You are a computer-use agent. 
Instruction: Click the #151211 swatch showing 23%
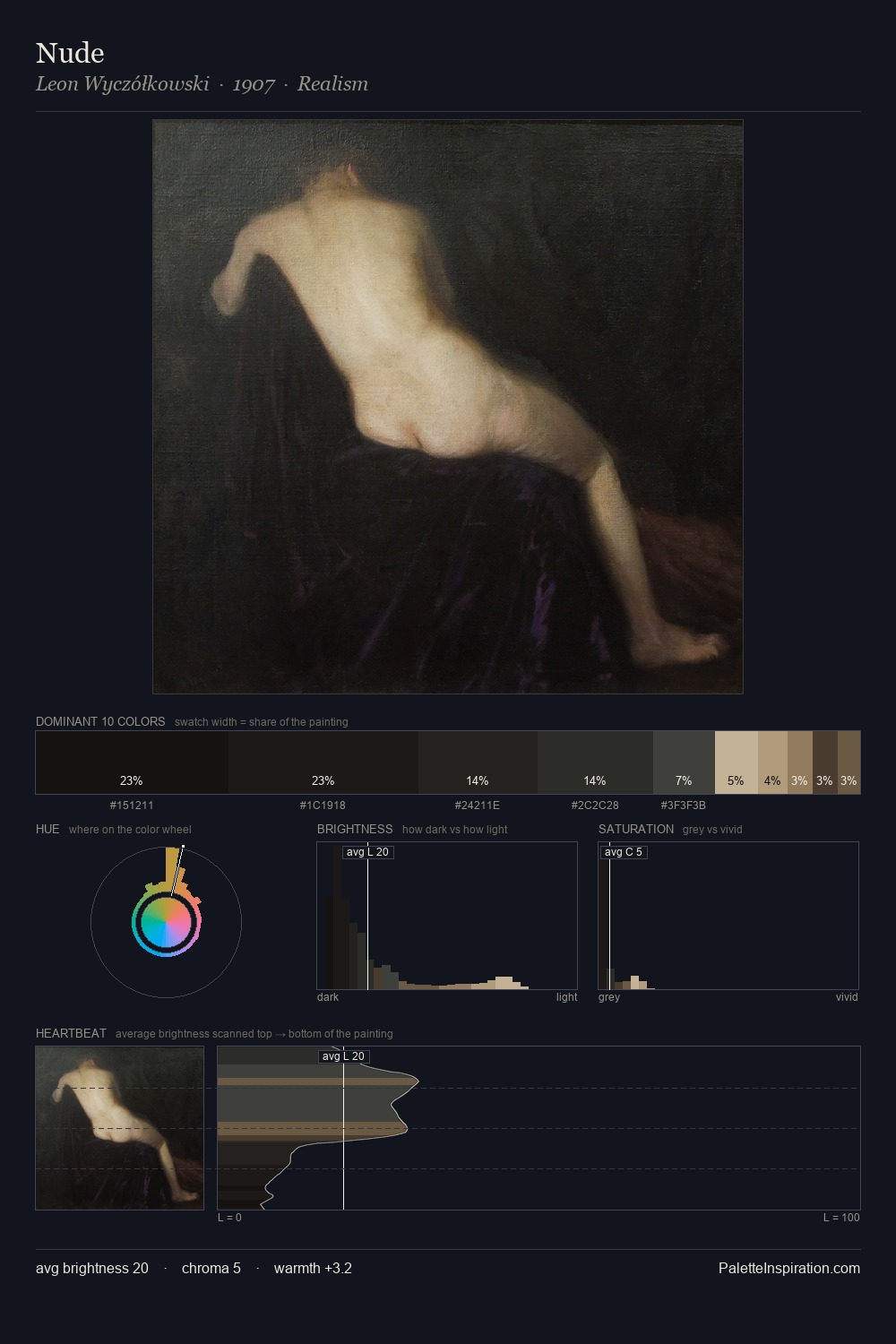pyautogui.click(x=132, y=762)
